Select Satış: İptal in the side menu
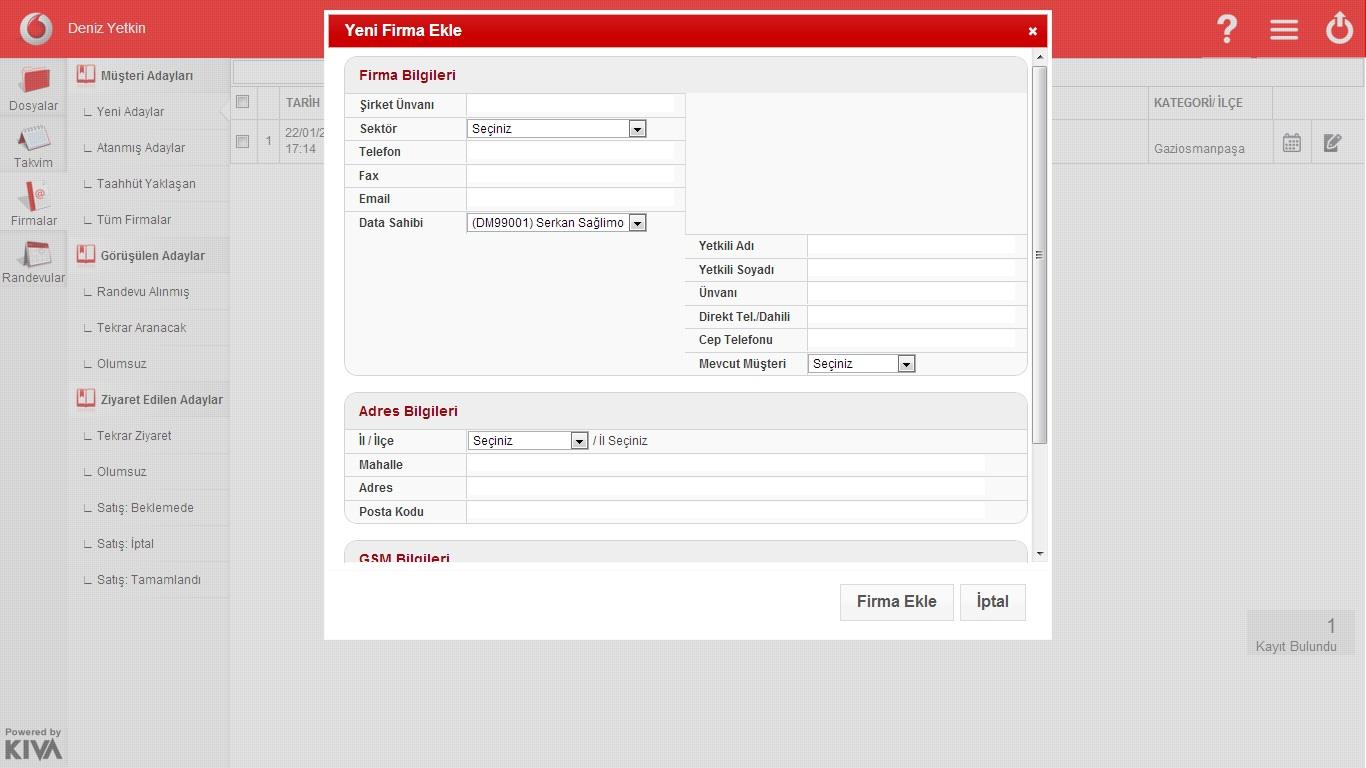The width and height of the screenshot is (1366, 768). click(125, 544)
